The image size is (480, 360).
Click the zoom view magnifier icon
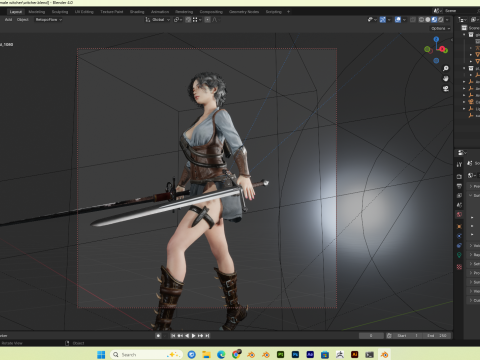click(446, 68)
